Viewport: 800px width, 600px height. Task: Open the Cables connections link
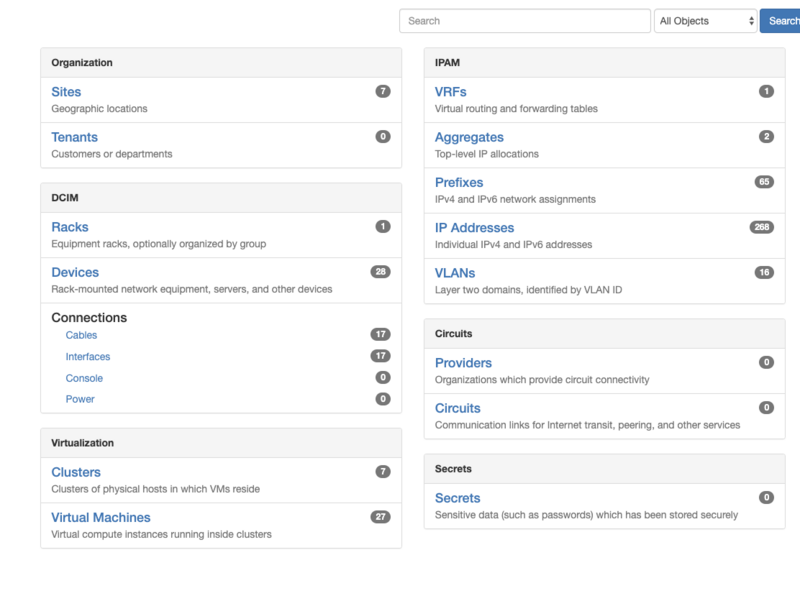click(x=81, y=335)
